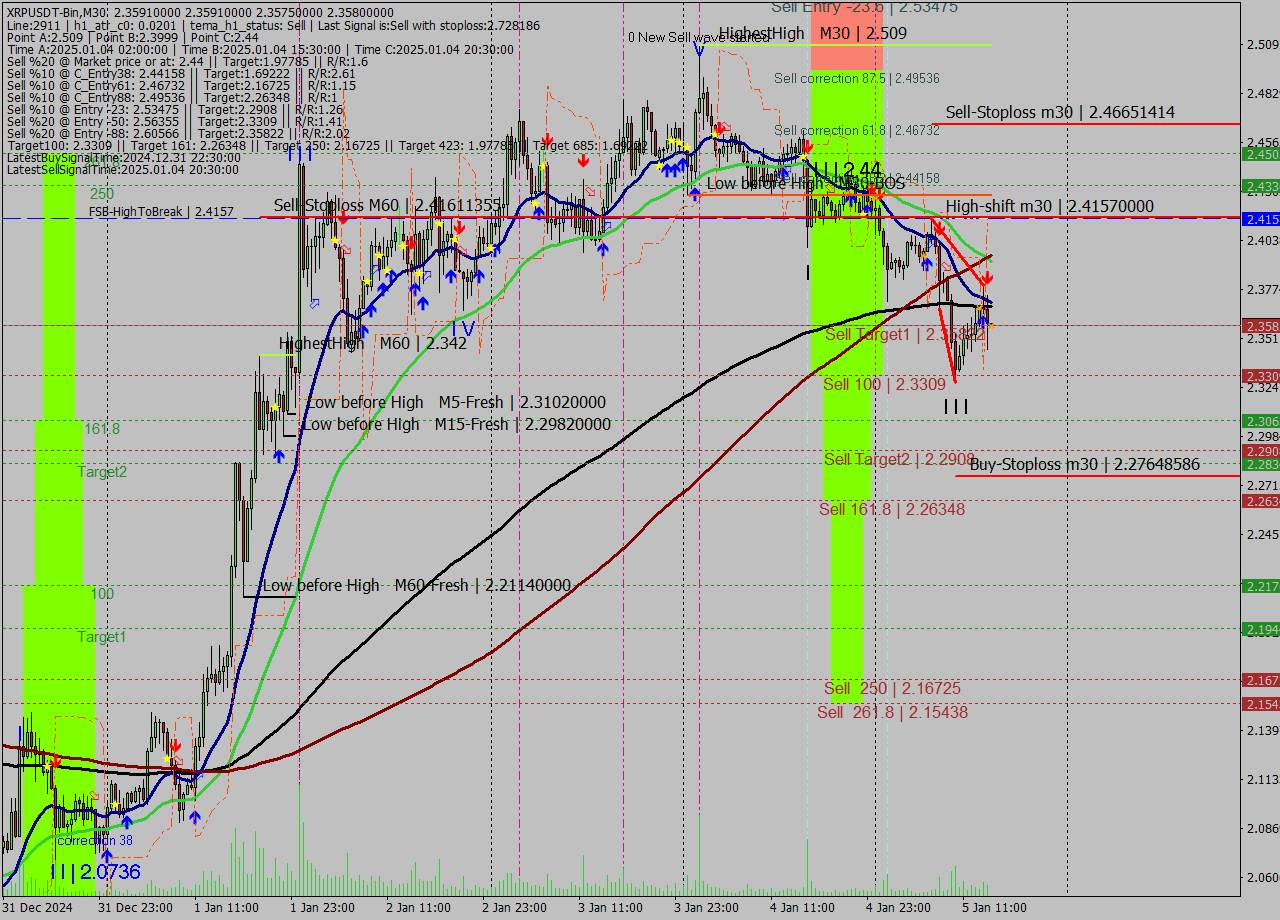Select the 'Sell 100 | 2.3309' label

[x=884, y=384]
